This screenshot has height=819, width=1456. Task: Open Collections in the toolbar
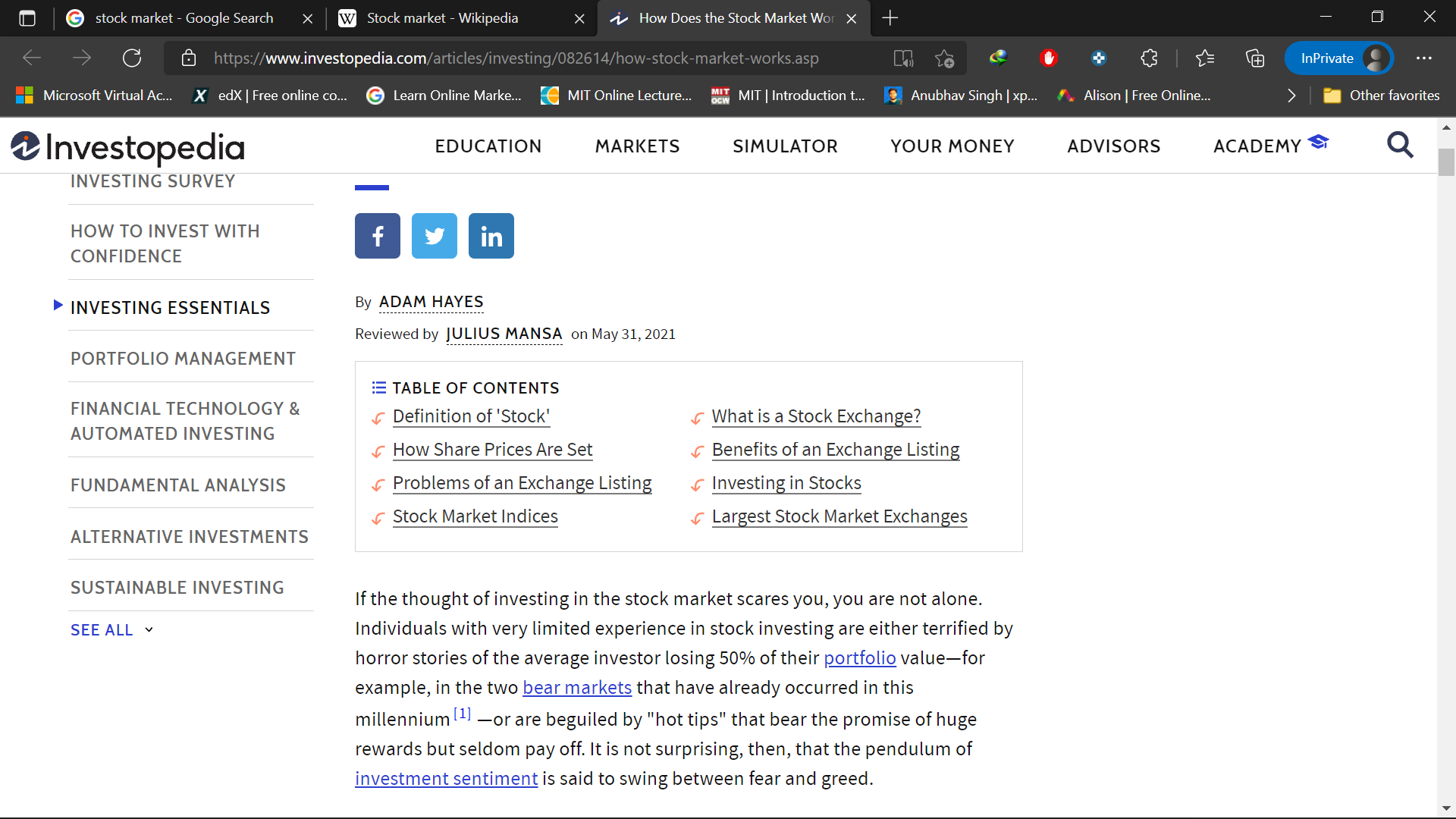[x=1255, y=58]
